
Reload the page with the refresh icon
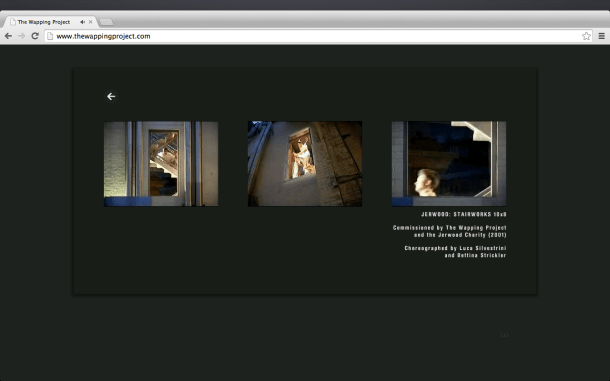(35, 36)
